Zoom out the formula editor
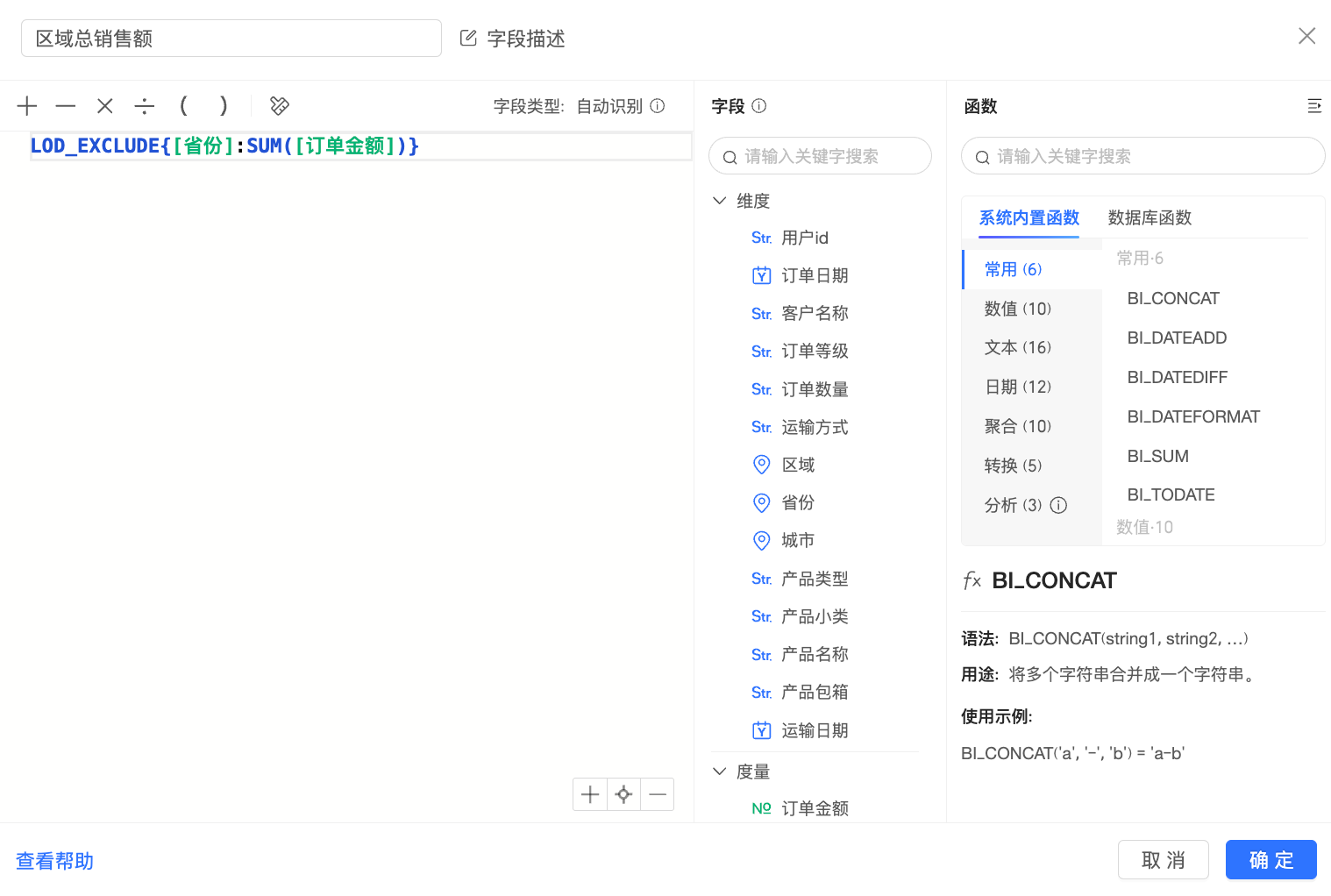 point(658,794)
